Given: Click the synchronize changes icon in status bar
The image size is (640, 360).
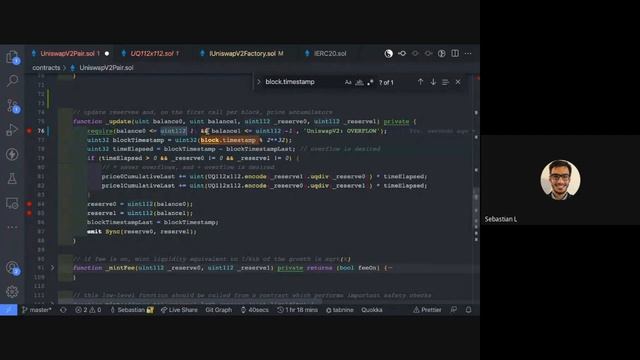Looking at the screenshot, I should click(x=63, y=310).
